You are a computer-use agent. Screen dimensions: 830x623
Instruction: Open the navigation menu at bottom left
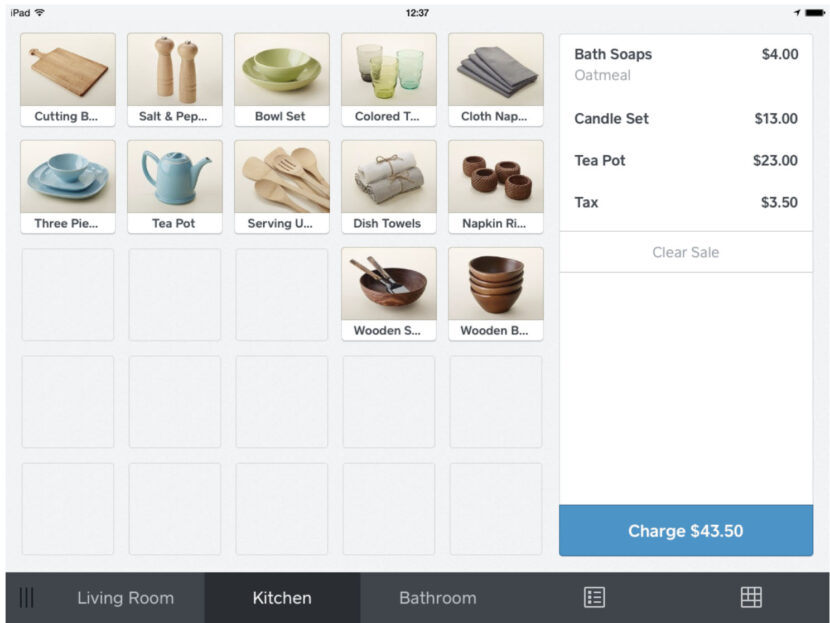click(x=27, y=597)
